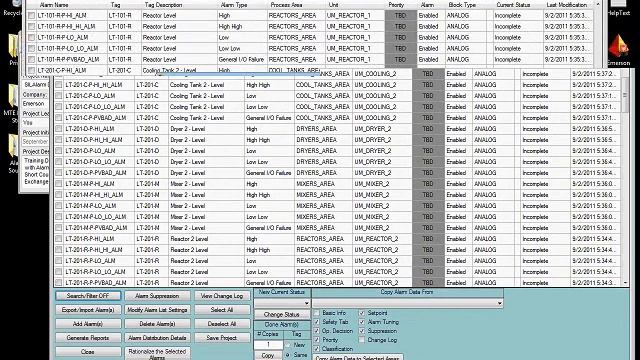Click the Select All button
The width and height of the screenshot is (640, 360).
pyautogui.click(x=222, y=310)
